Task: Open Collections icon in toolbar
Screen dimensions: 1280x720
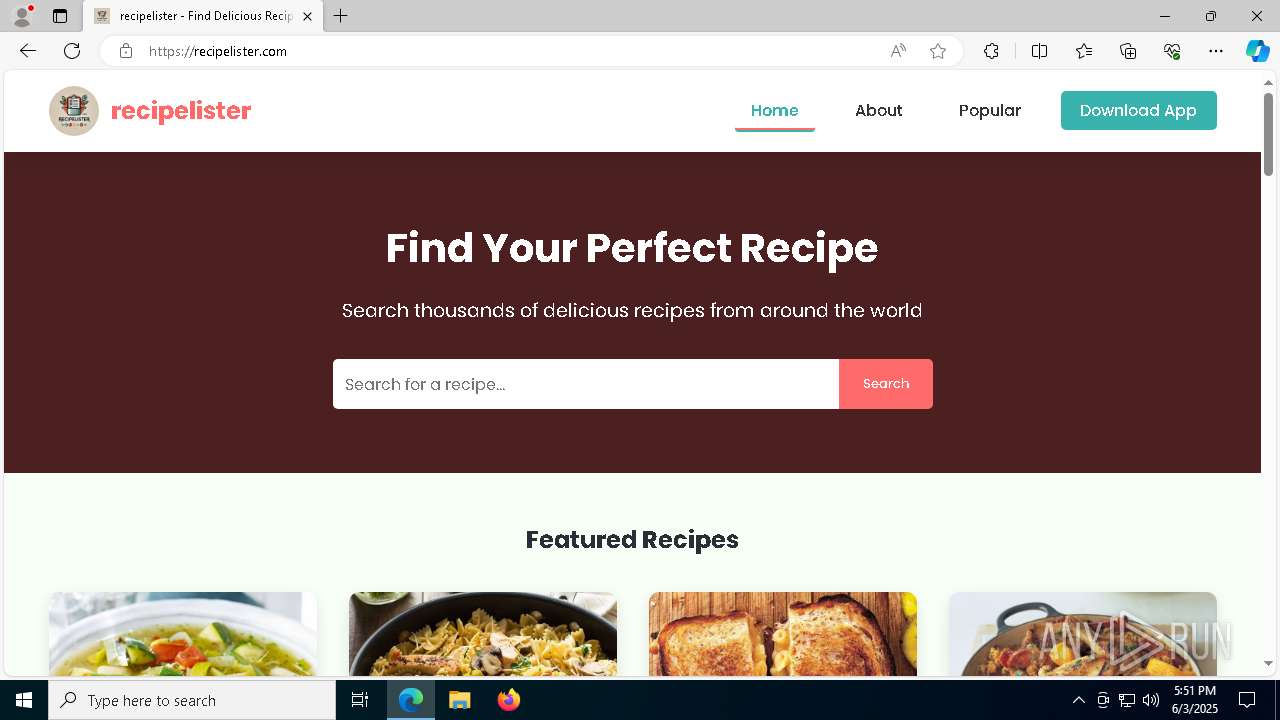Action: point(1128,51)
